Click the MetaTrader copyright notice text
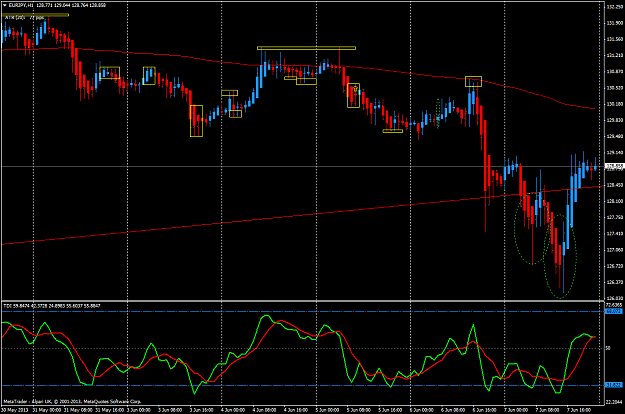The height and width of the screenshot is (414, 625). tap(73, 401)
